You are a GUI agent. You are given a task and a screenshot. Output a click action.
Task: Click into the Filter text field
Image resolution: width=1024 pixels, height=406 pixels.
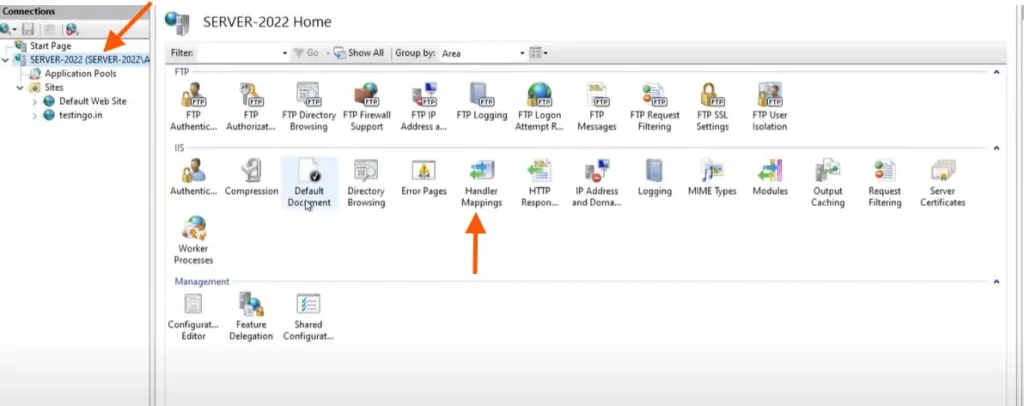tap(238, 53)
